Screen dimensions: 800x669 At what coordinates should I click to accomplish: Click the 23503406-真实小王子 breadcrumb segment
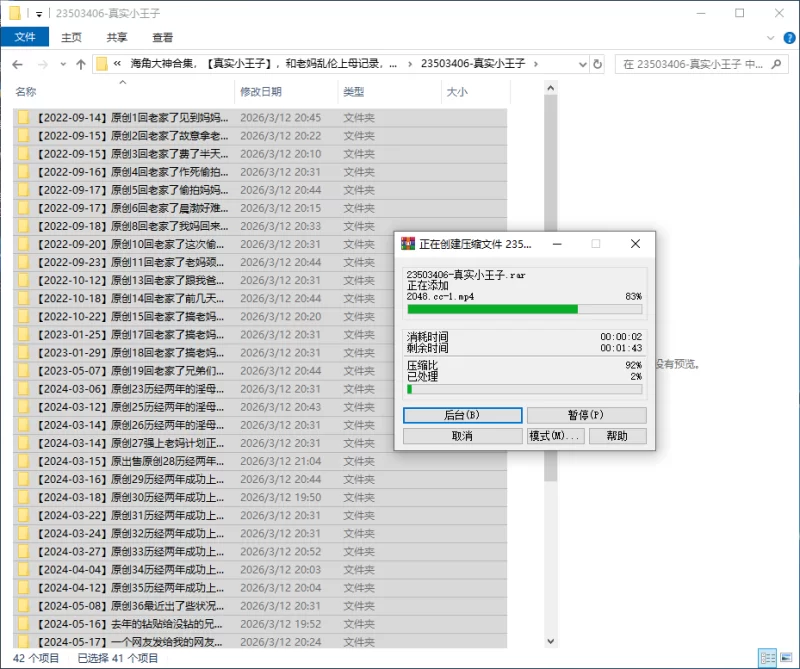[x=472, y=64]
